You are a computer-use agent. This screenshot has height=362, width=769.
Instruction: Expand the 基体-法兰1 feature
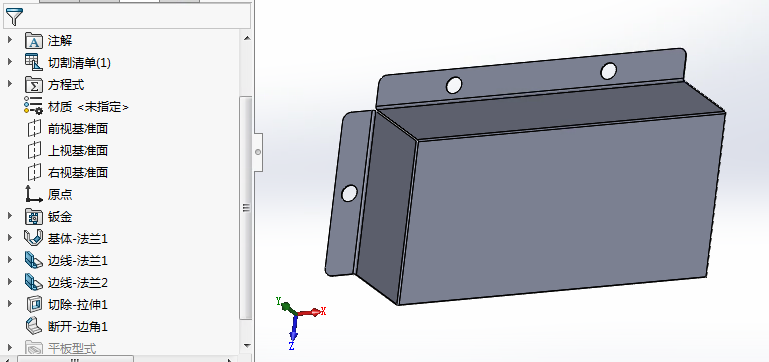pos(9,238)
